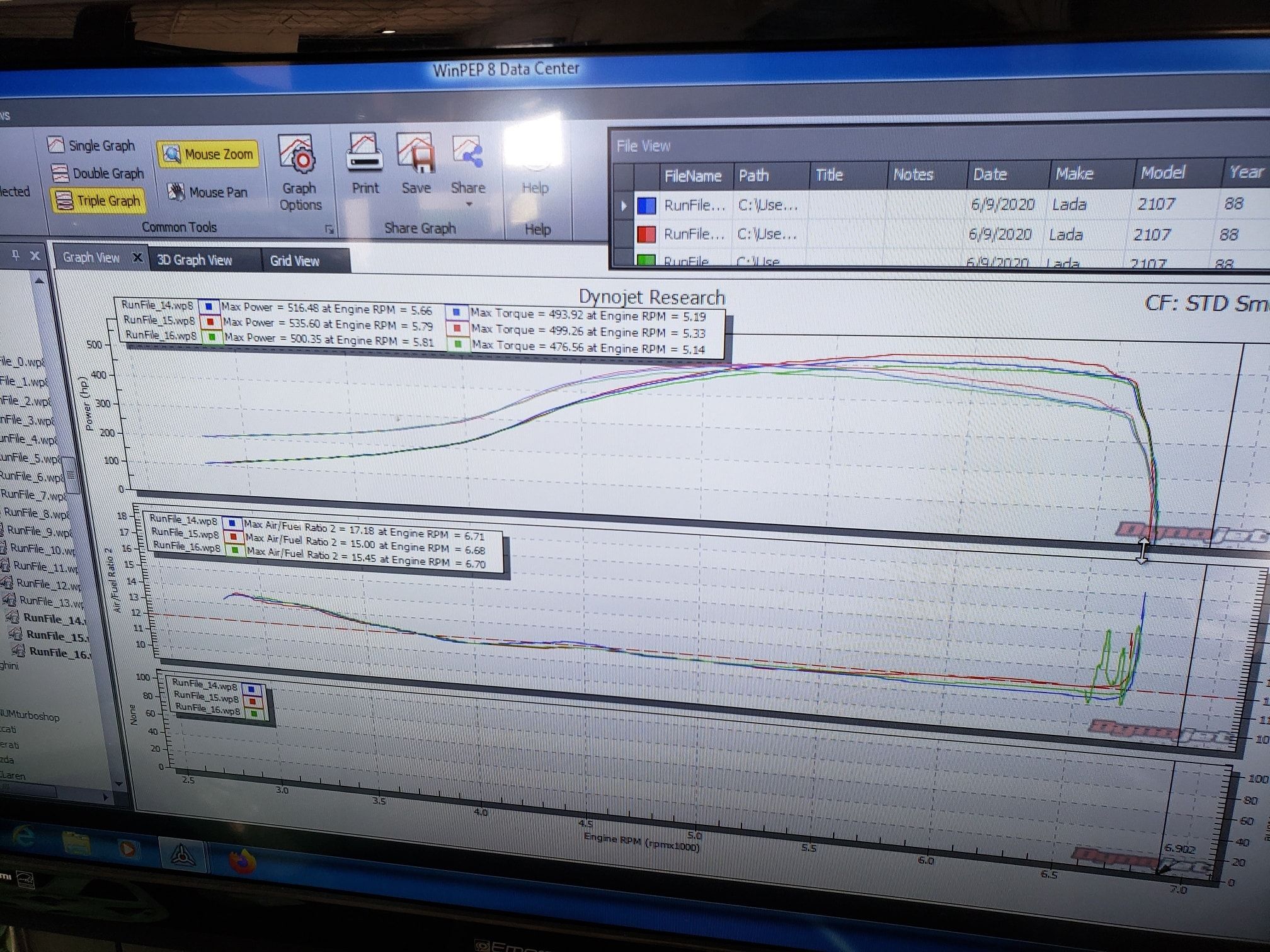The height and width of the screenshot is (952, 1270).
Task: Click RunFile_14 blue torque legend marker
Action: click(457, 312)
